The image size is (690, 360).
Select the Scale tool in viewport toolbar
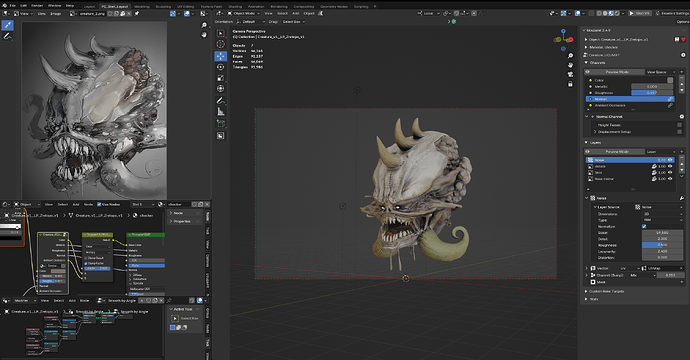[220, 78]
